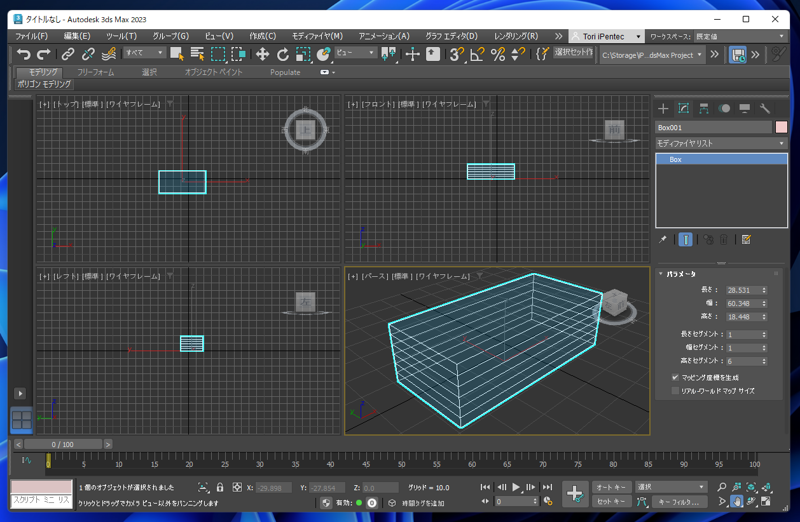Expand the project path C:\Storage dropdown
Viewport: 800px width, 522px height.
point(652,55)
